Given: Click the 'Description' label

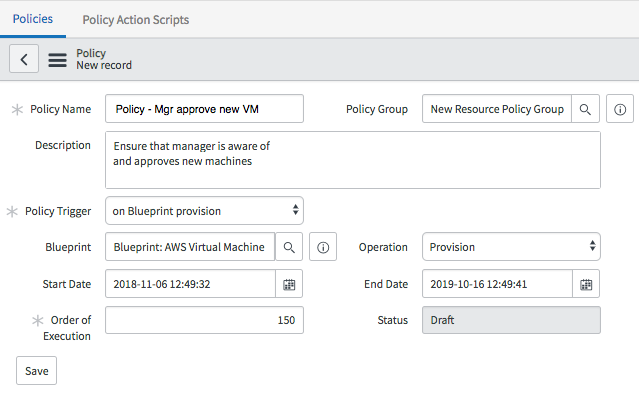Looking at the screenshot, I should [x=63, y=145].
